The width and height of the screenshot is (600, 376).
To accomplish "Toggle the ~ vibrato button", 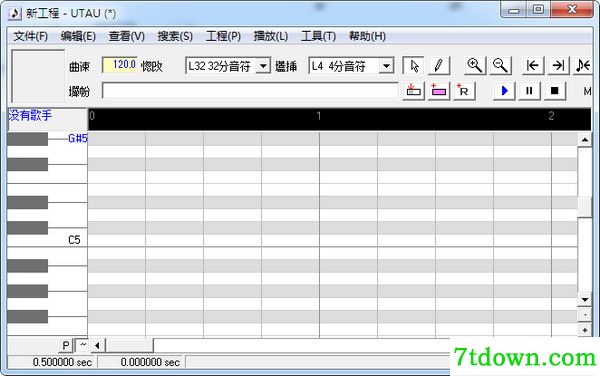I will [x=82, y=345].
